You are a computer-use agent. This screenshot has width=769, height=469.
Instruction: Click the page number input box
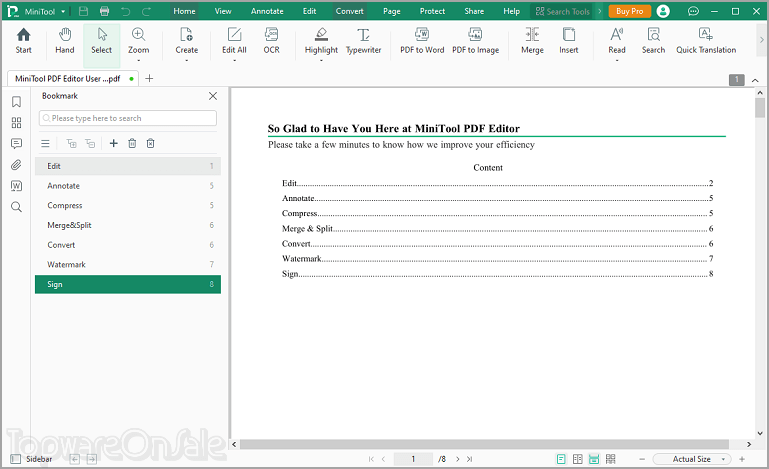pos(413,459)
